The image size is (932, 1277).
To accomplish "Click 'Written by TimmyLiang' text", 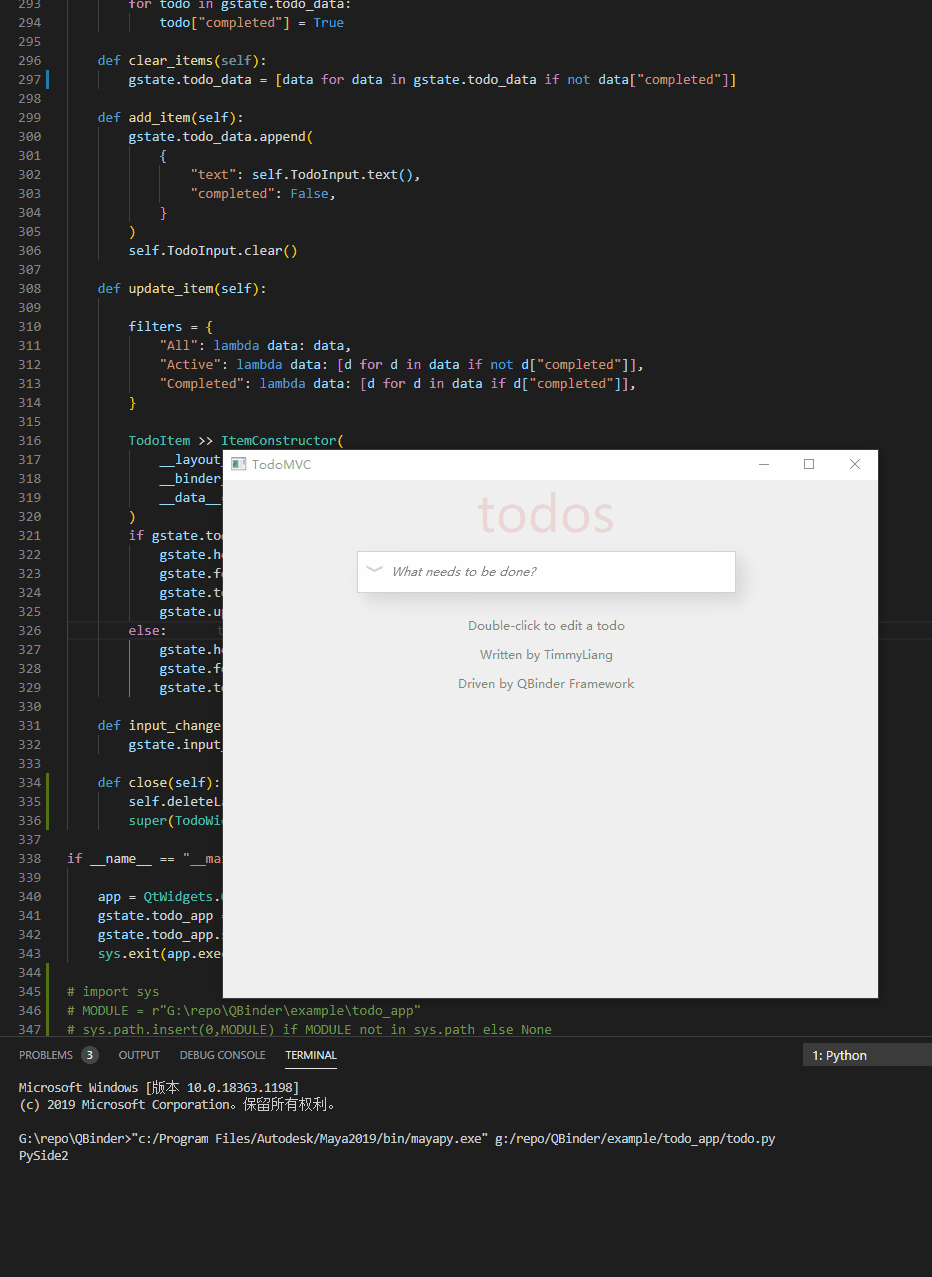I will [546, 655].
